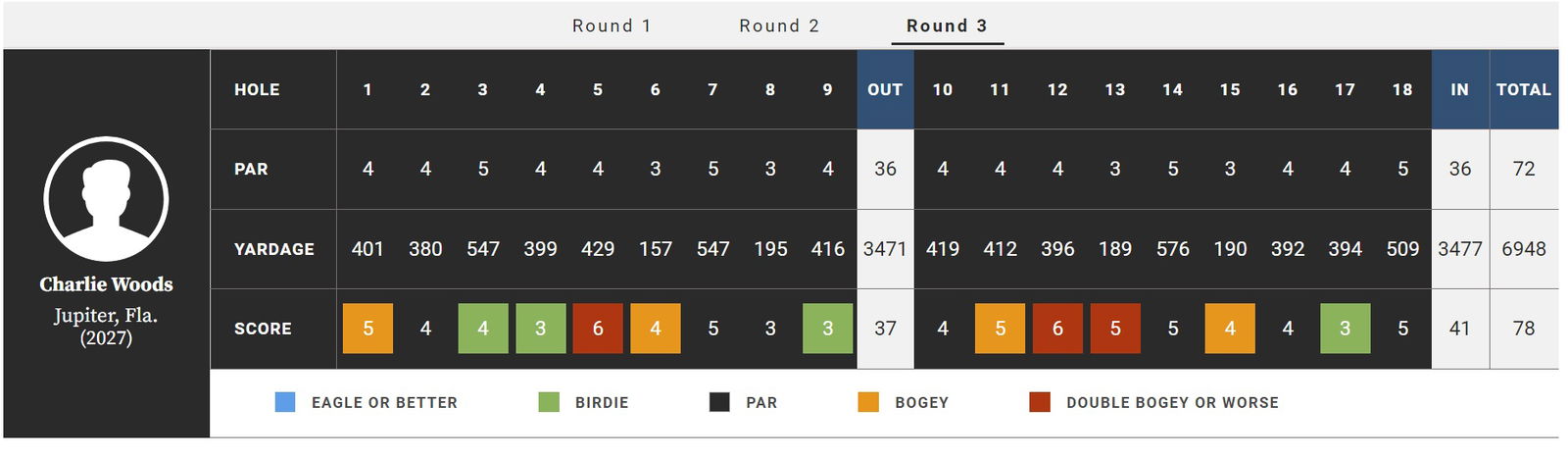Click the blue Eagle or Better legend swatch
Image resolution: width=1568 pixels, height=458 pixels.
click(x=285, y=402)
